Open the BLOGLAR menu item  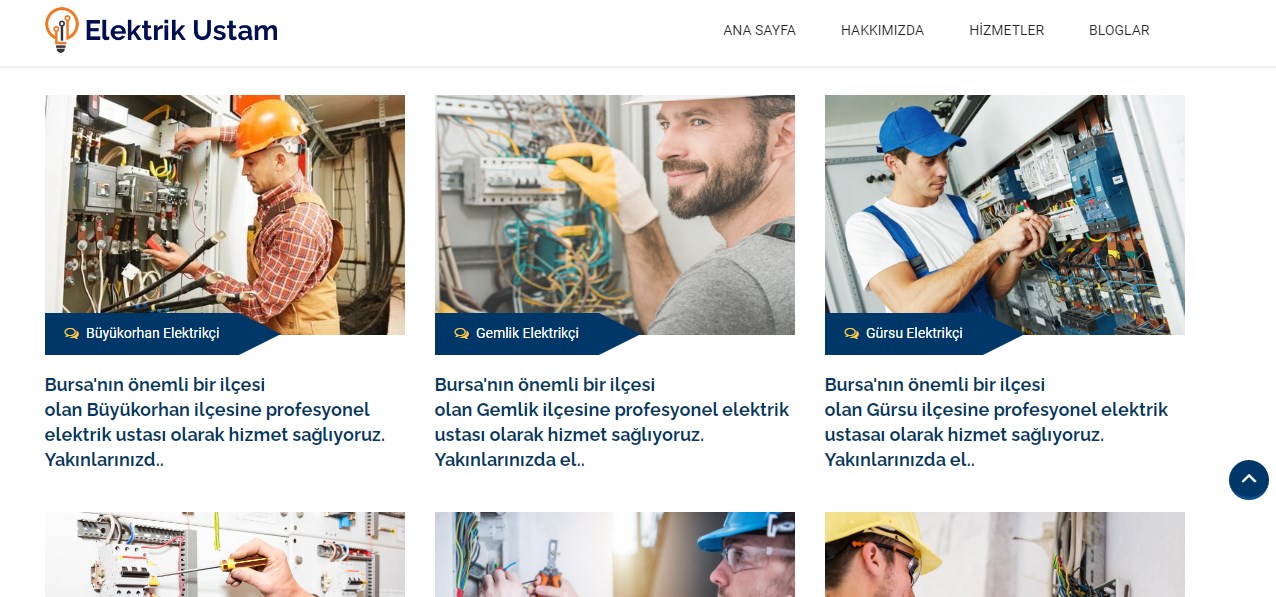[1119, 30]
